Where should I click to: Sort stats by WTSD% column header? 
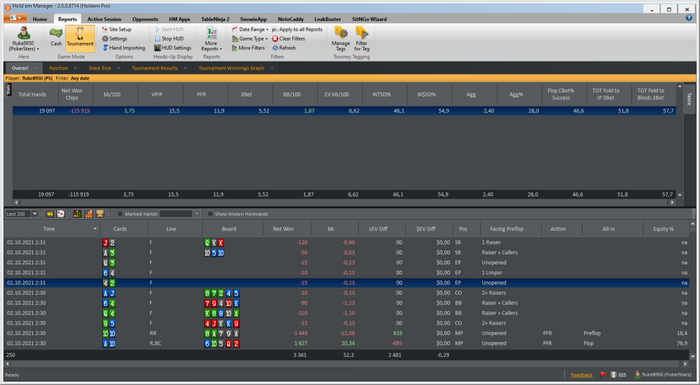(x=381, y=95)
